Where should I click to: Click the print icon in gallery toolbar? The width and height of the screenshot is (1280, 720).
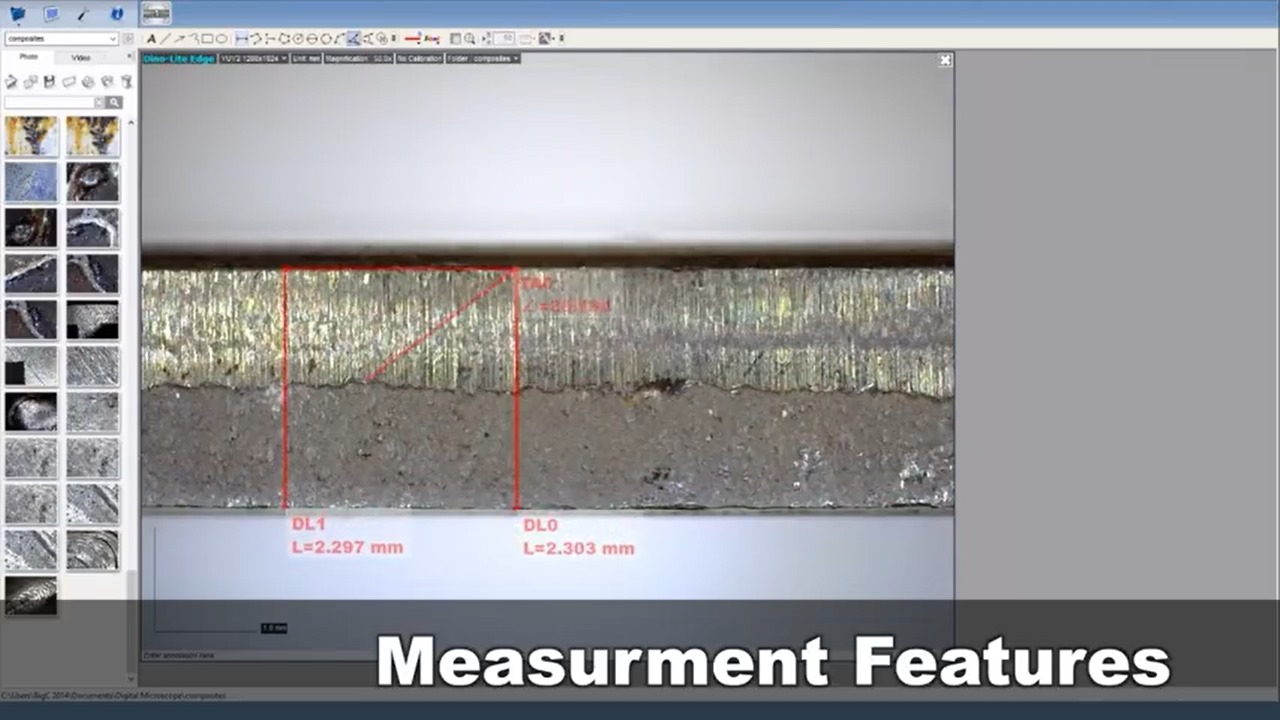point(88,81)
